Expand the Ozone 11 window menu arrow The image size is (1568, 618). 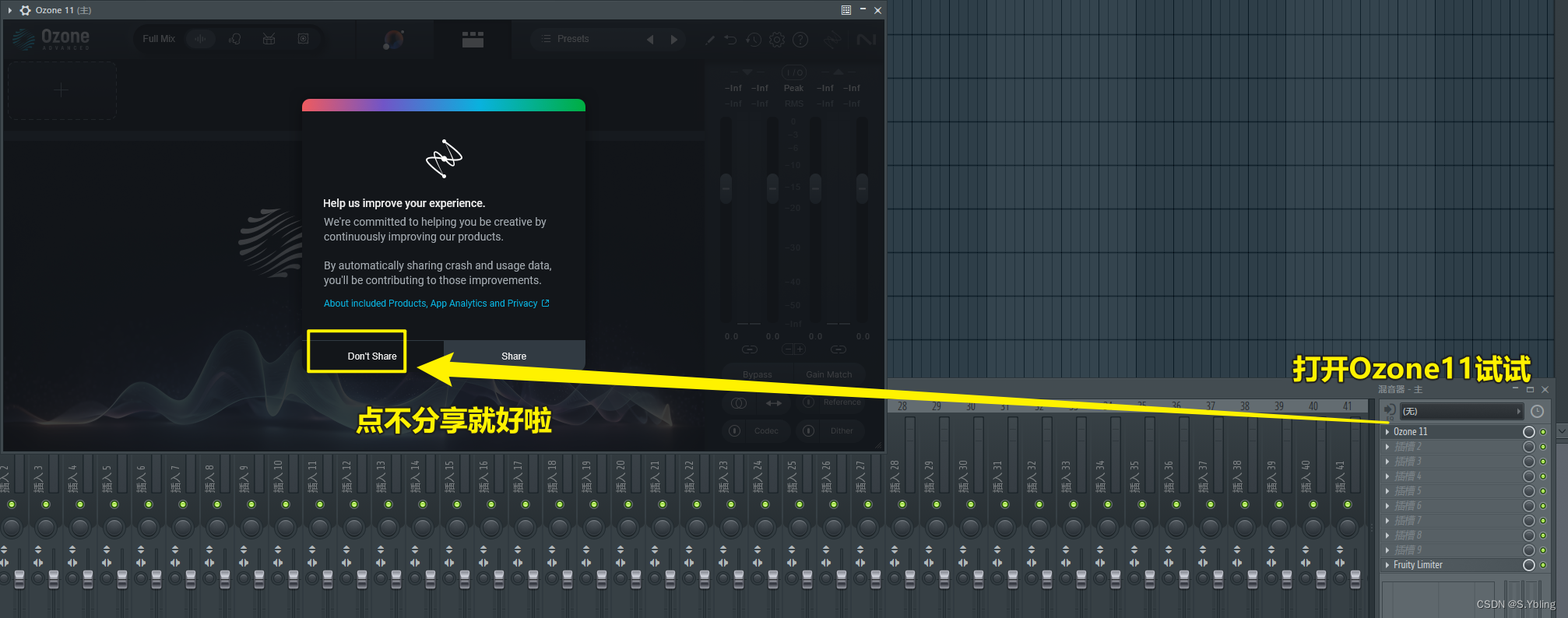pyautogui.click(x=10, y=10)
